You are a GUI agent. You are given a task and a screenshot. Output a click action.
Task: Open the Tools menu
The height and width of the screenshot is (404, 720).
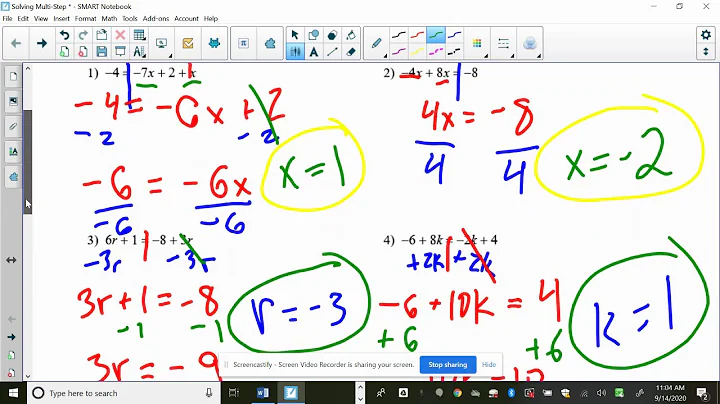point(130,18)
